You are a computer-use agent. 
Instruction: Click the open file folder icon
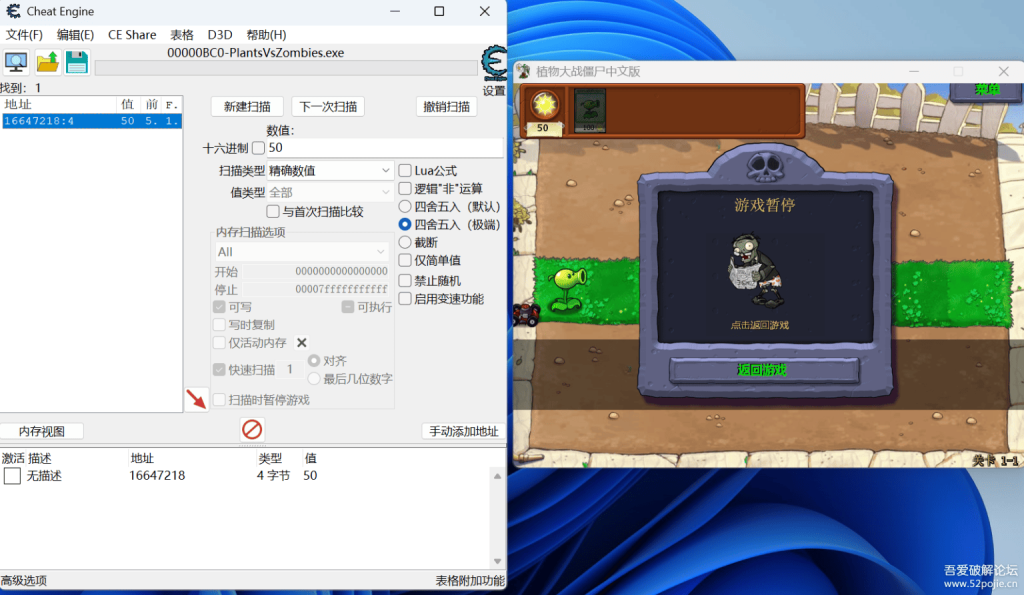click(x=47, y=63)
